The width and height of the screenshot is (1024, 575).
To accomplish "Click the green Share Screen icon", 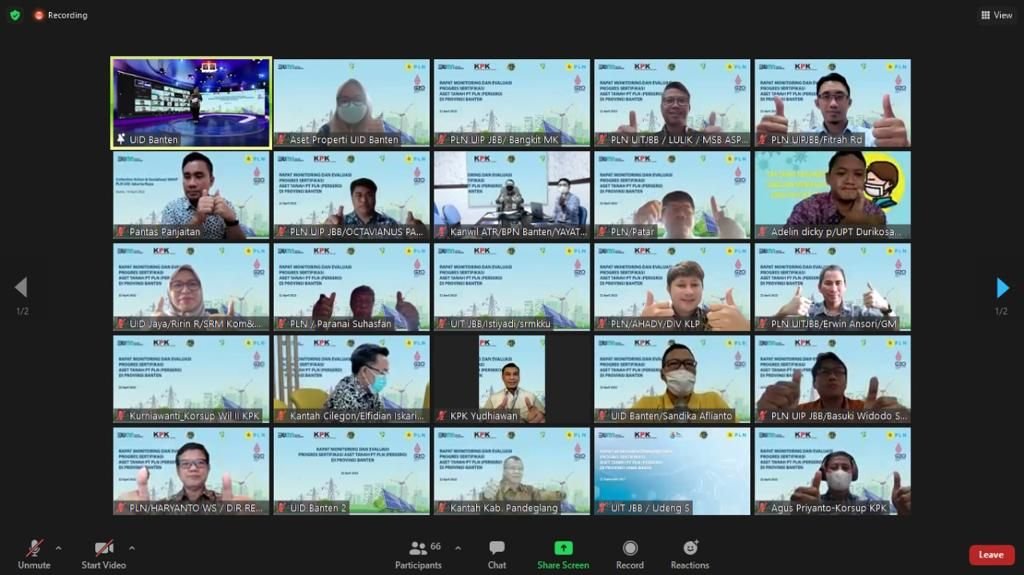I will tap(563, 548).
